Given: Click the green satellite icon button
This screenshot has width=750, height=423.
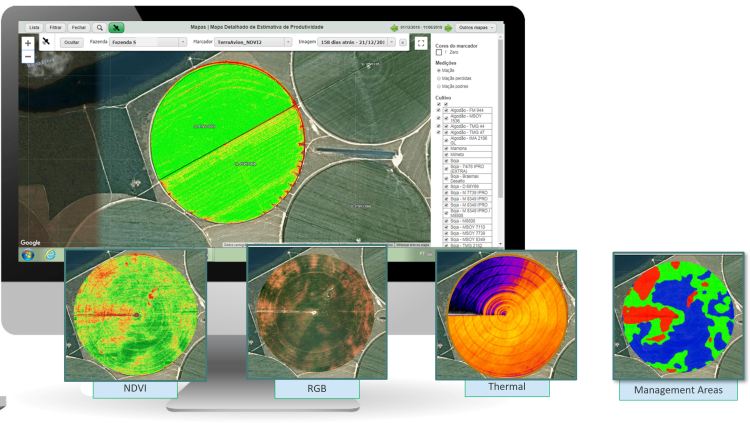Looking at the screenshot, I should (117, 27).
